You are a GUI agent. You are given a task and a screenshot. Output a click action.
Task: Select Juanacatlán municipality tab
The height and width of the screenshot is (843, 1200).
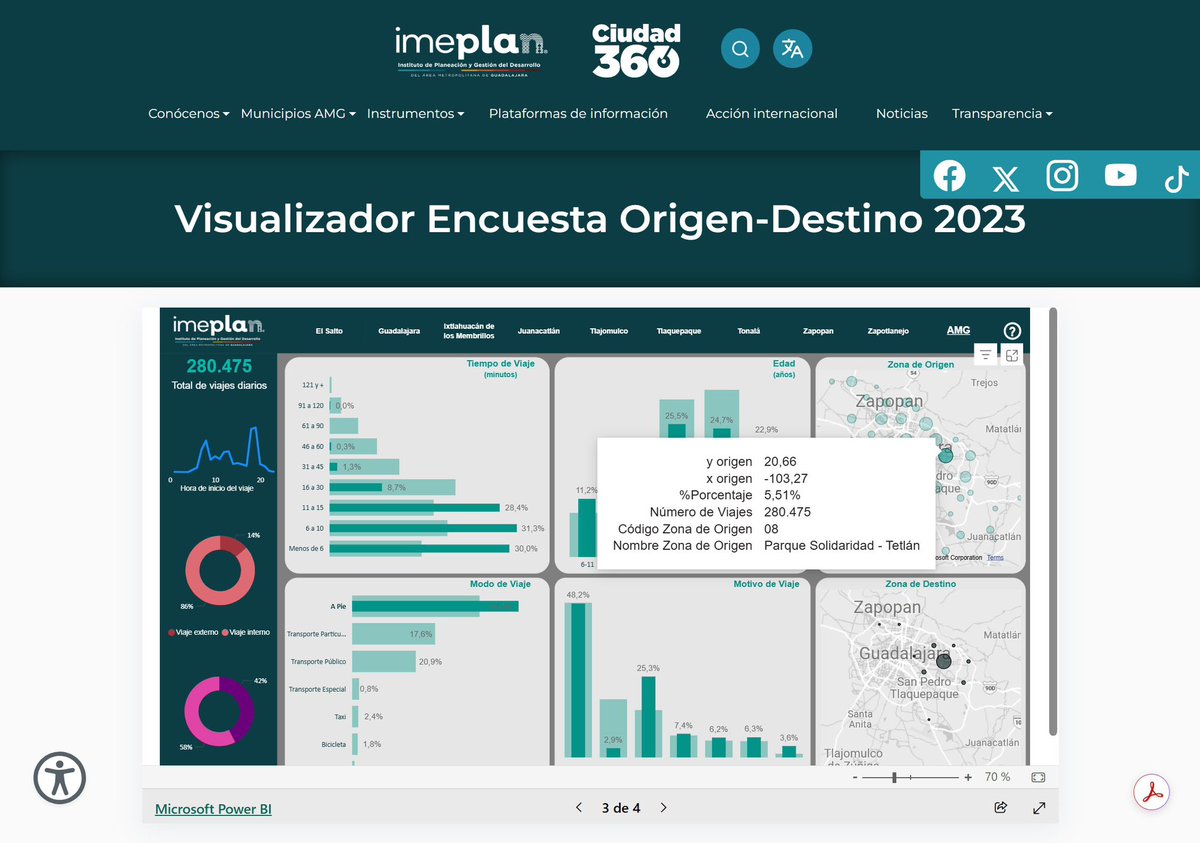click(539, 331)
